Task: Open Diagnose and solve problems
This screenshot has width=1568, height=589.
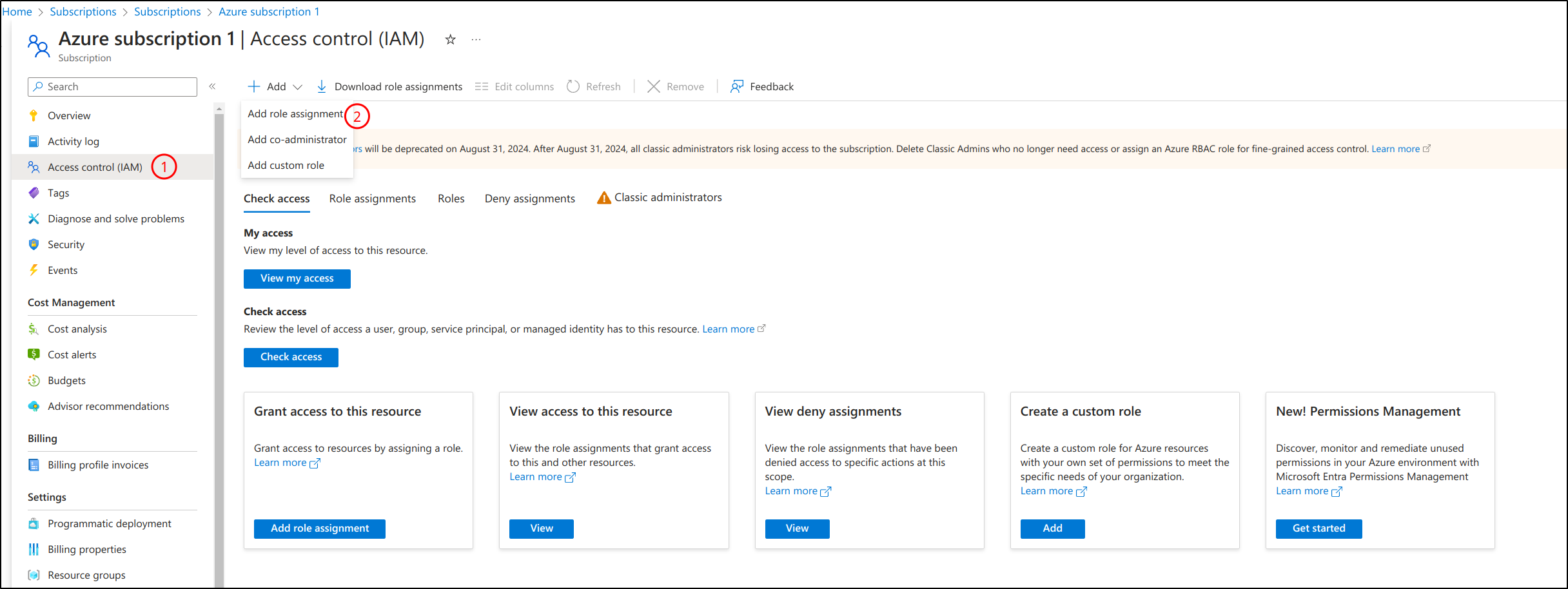Action: (x=115, y=218)
